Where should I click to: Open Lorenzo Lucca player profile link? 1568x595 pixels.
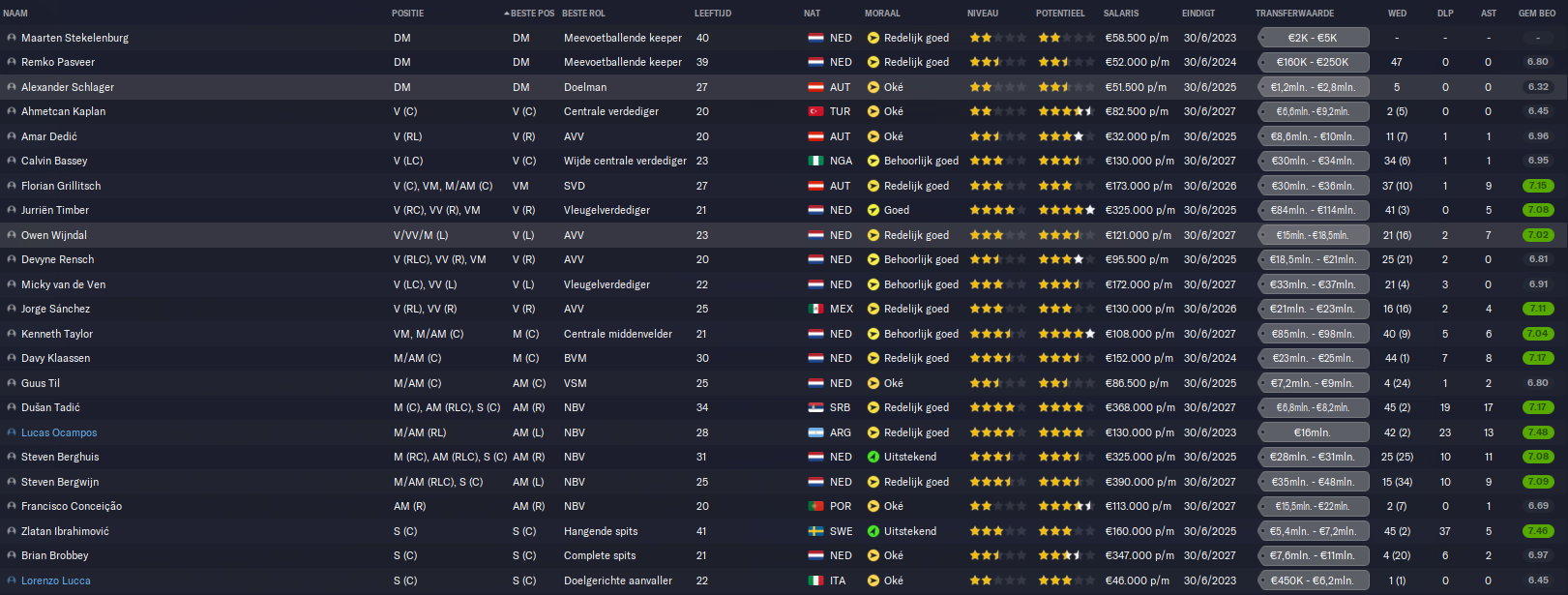tap(56, 580)
